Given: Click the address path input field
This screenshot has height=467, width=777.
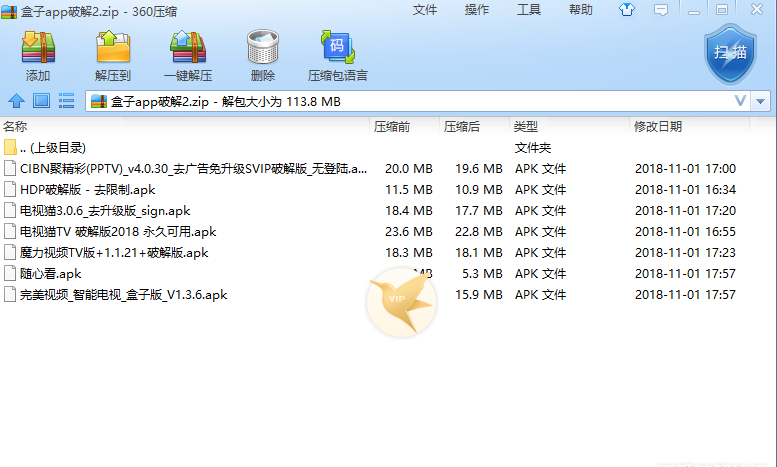Looking at the screenshot, I should pyautogui.click(x=400, y=101).
